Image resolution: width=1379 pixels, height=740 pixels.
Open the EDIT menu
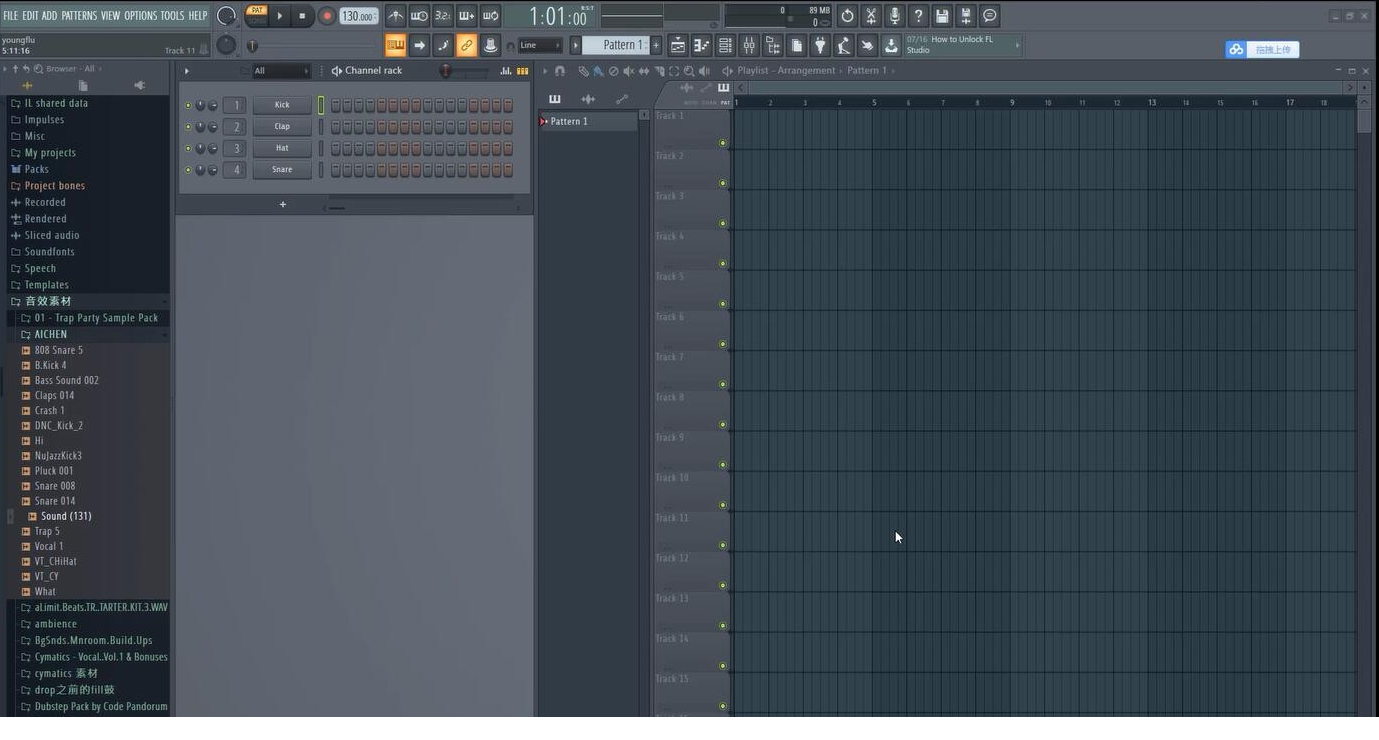[x=30, y=16]
